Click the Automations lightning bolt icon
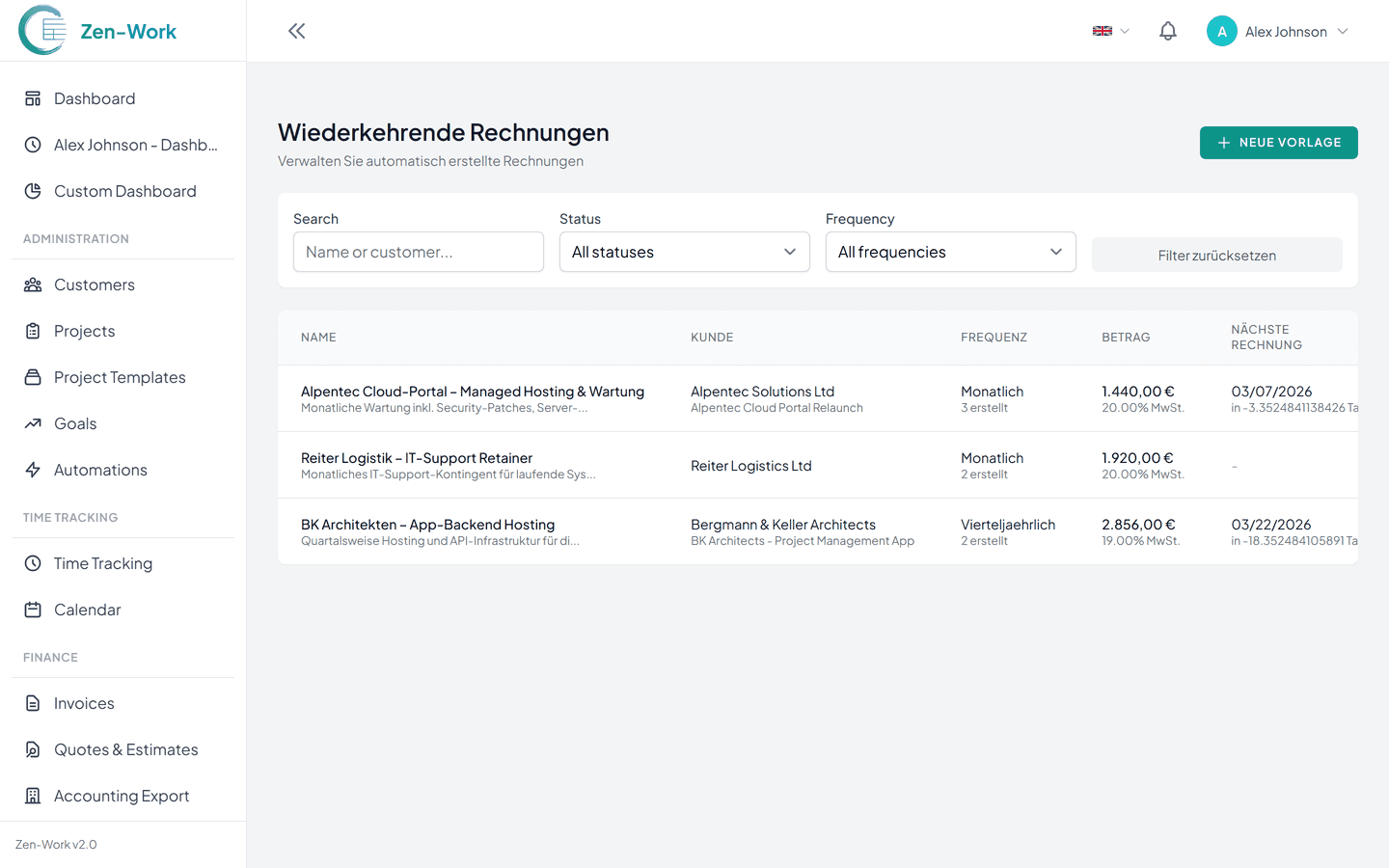 [x=32, y=470]
